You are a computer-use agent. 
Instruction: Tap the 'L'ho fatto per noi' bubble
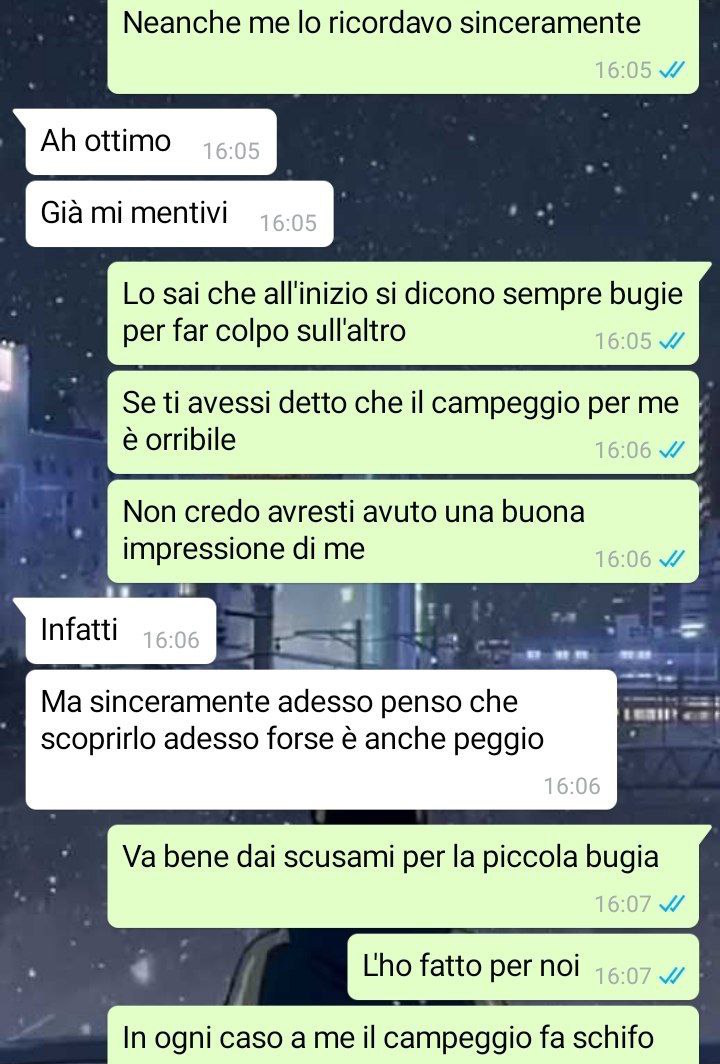[523, 967]
